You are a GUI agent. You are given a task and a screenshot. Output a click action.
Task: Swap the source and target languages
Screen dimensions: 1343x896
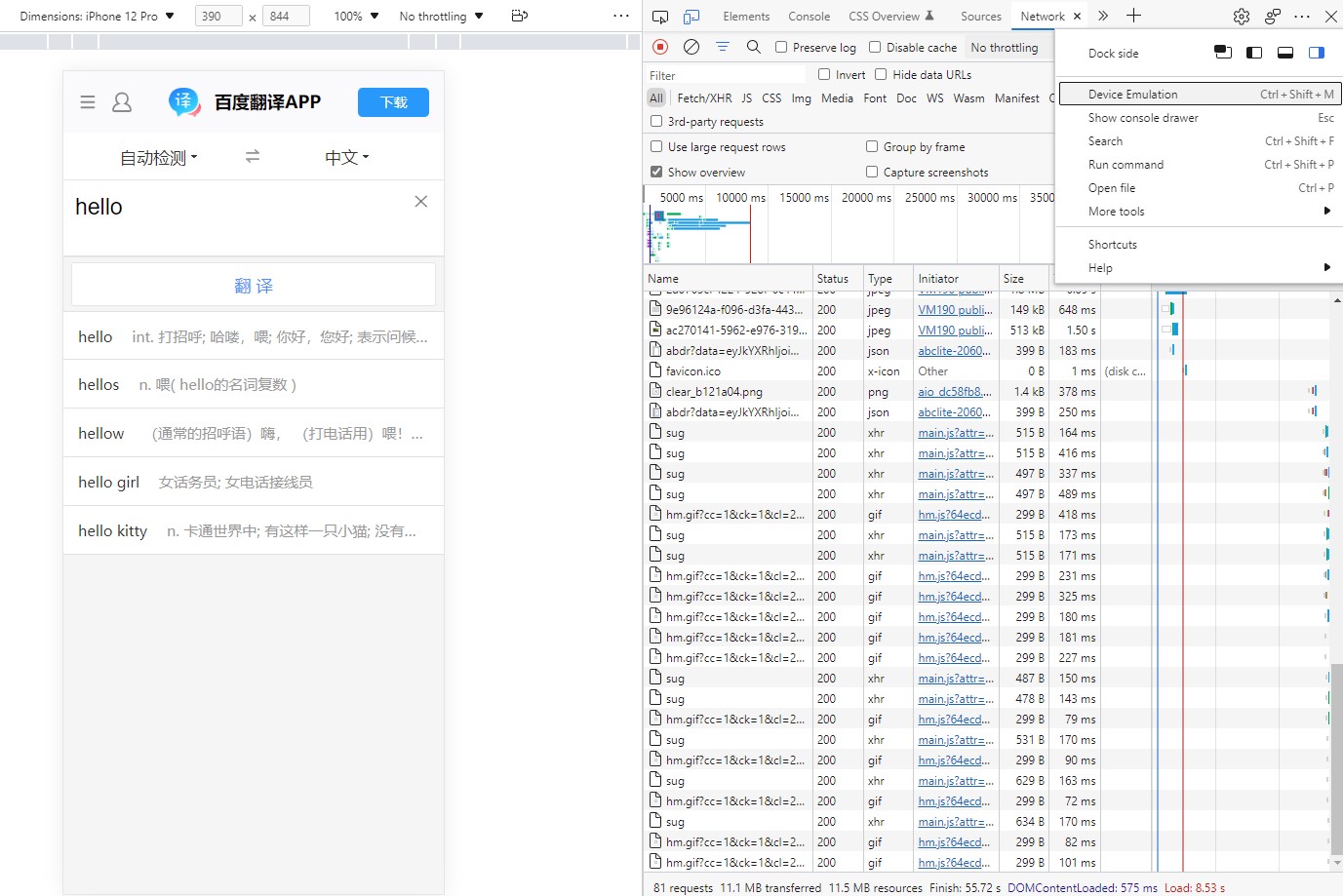(x=253, y=156)
